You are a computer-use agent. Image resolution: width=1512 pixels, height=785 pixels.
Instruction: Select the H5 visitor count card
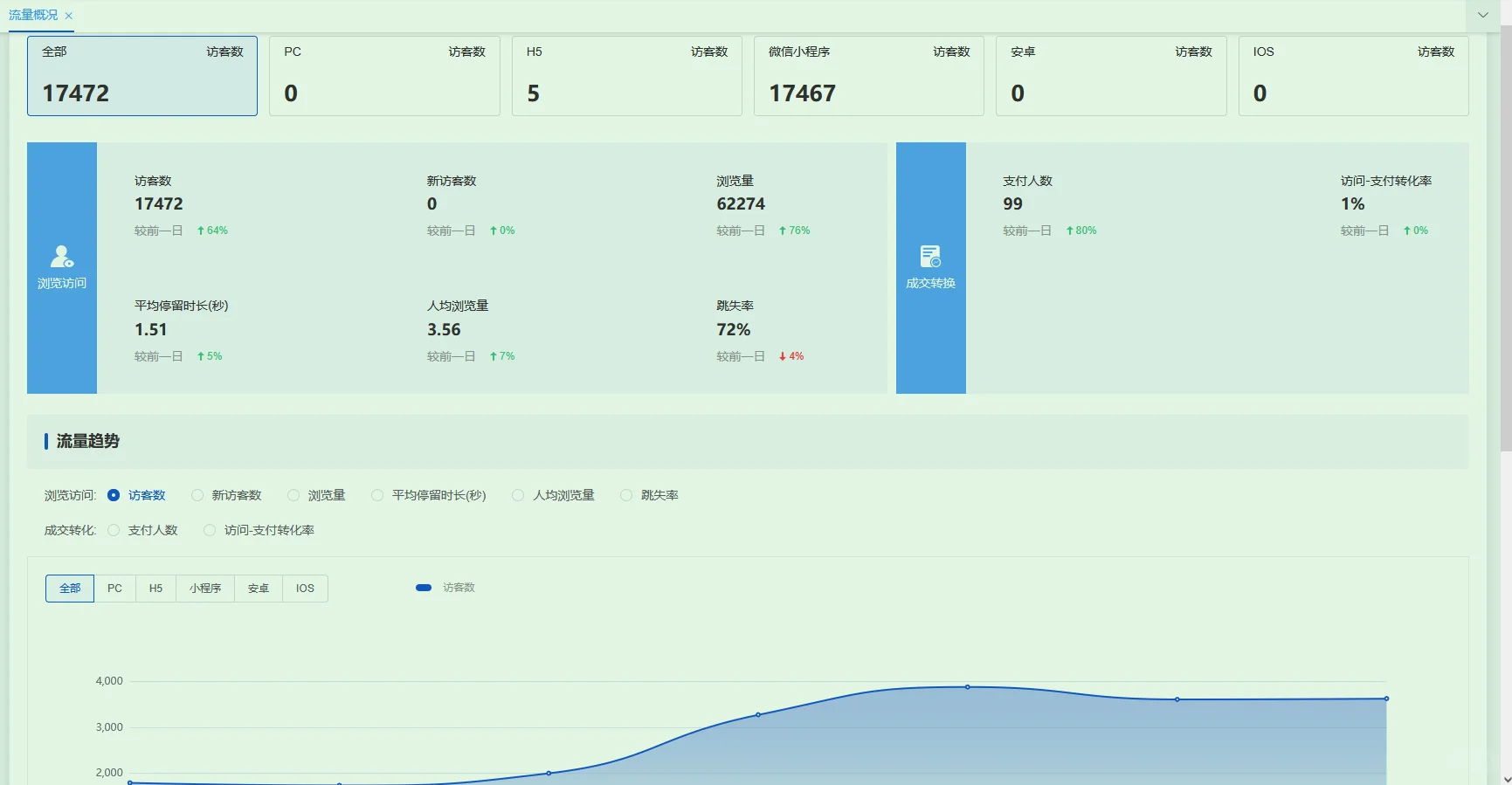(x=627, y=76)
